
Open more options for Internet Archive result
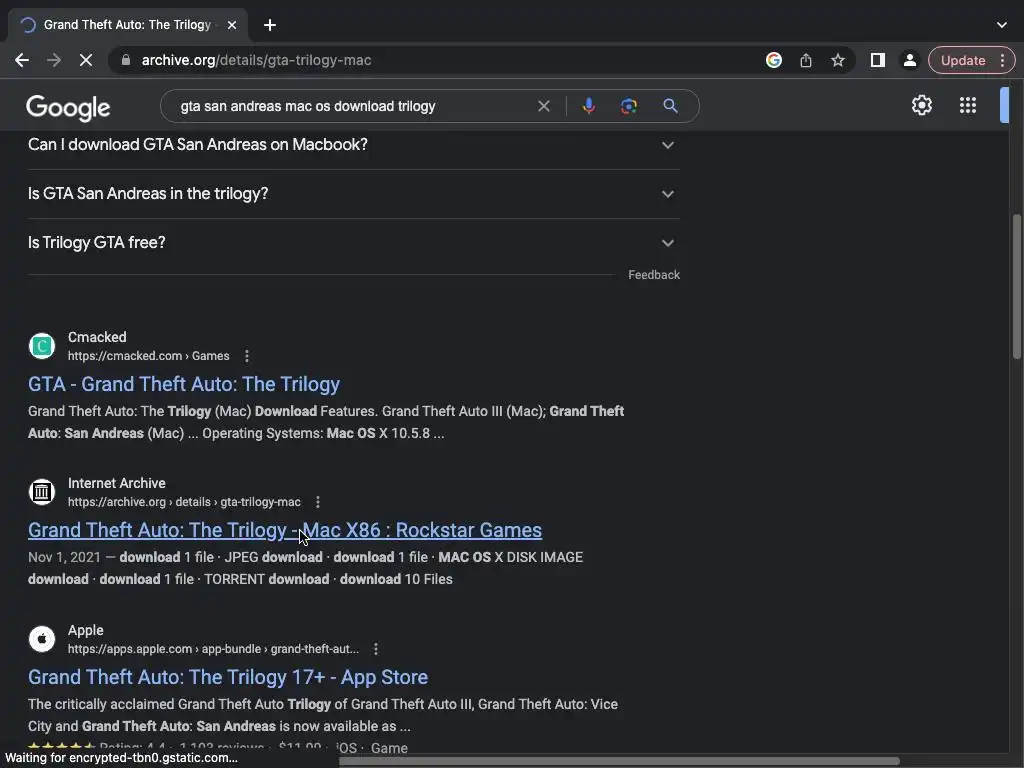coord(317,502)
